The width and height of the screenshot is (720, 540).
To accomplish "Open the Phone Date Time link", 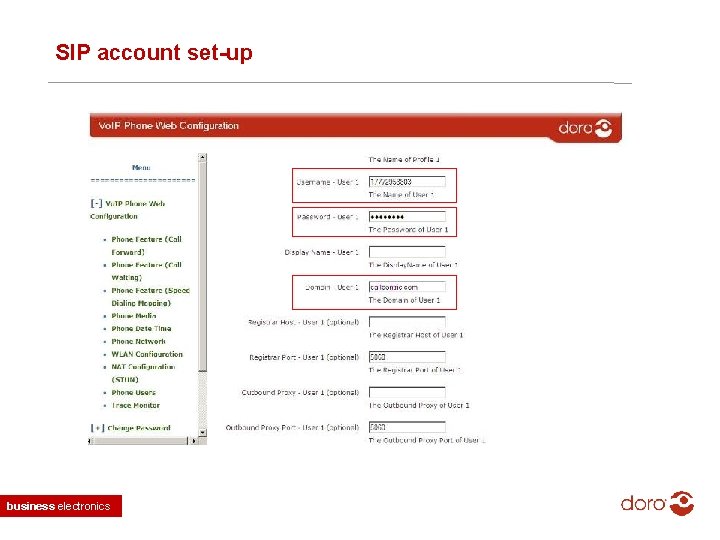I will (141, 329).
